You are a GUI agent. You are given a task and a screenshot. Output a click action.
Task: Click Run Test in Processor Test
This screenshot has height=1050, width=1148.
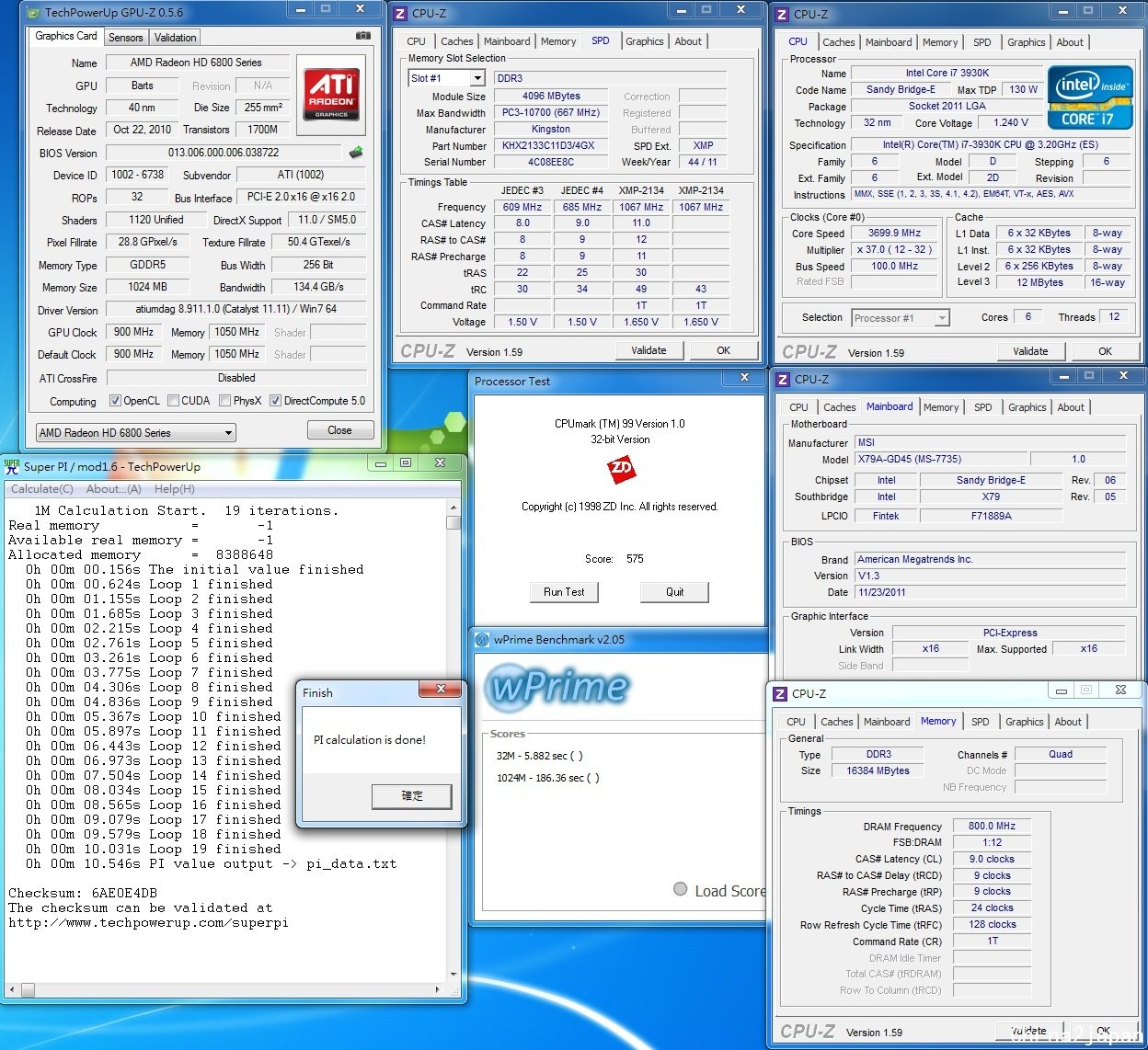pyautogui.click(x=564, y=592)
